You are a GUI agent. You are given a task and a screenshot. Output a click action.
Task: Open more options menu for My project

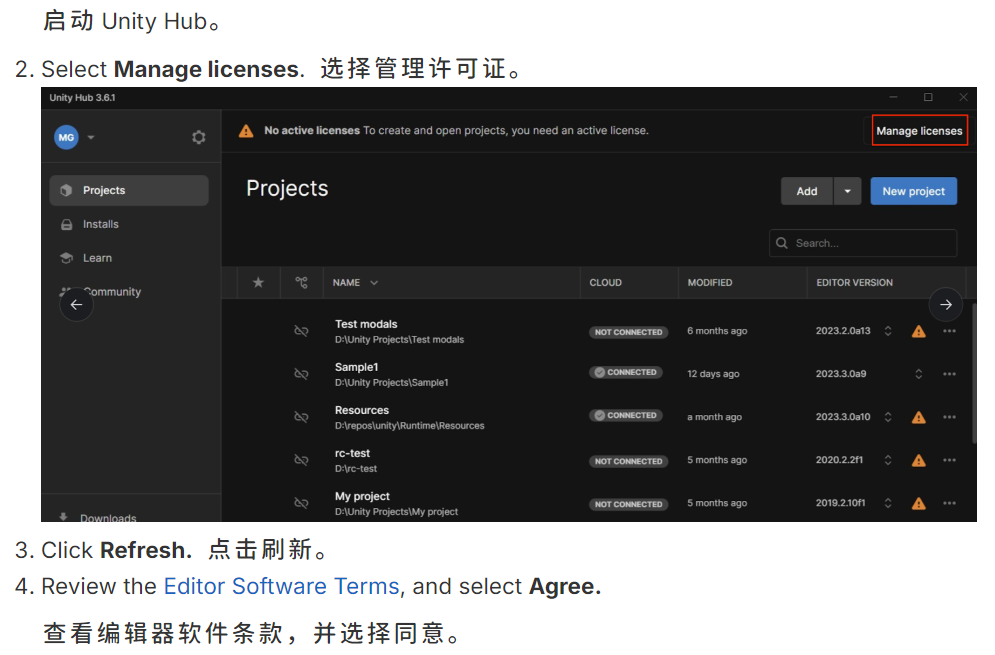(949, 503)
